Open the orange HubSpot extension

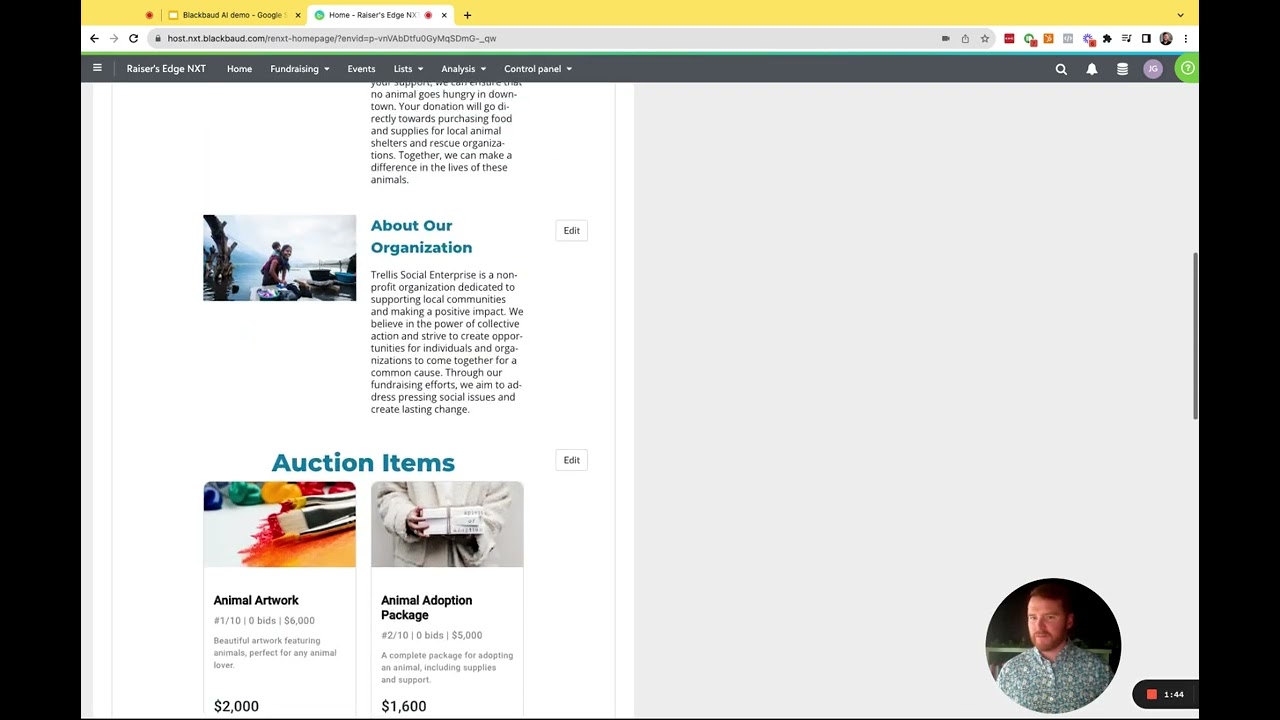click(1048, 38)
